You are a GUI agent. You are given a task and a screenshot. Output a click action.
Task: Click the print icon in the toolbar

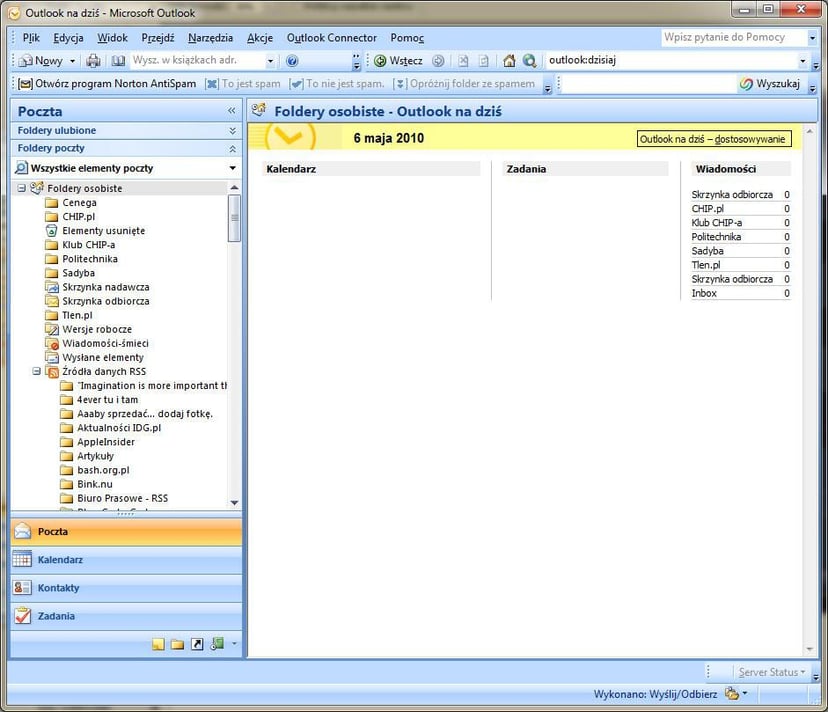click(x=93, y=61)
